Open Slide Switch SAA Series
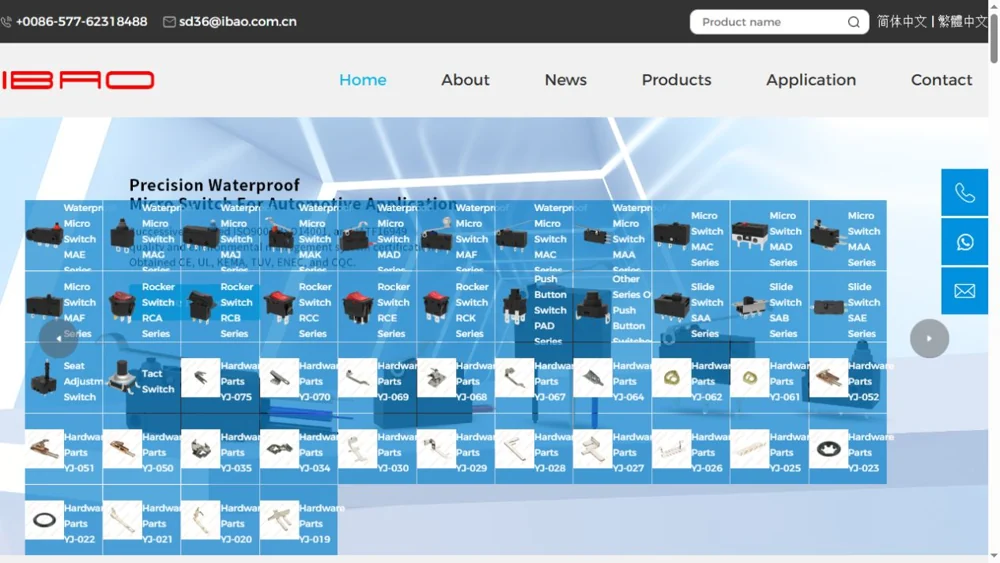This screenshot has height=563, width=1000. [691, 307]
